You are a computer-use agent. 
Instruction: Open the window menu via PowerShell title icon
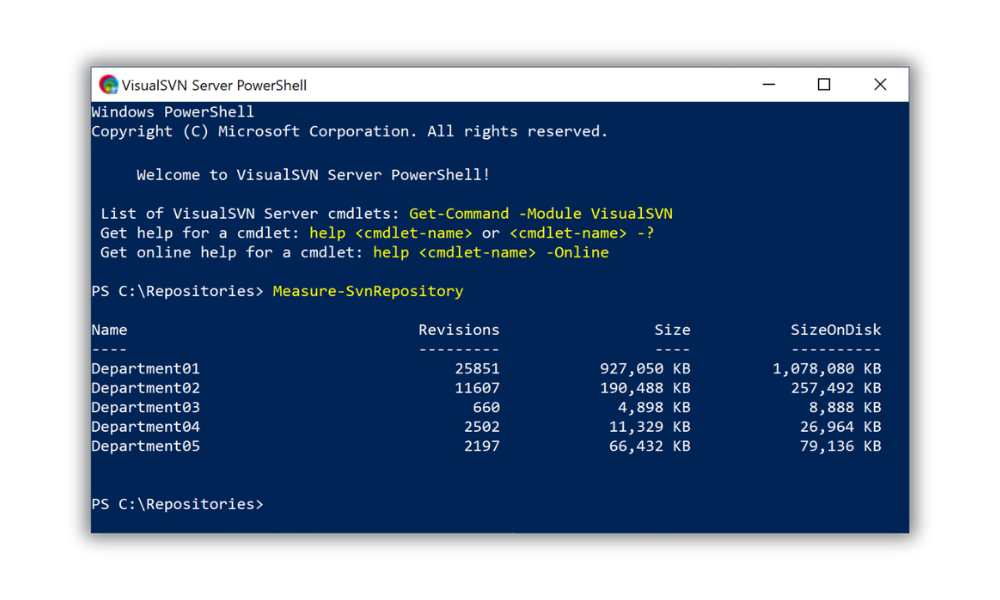(x=108, y=84)
